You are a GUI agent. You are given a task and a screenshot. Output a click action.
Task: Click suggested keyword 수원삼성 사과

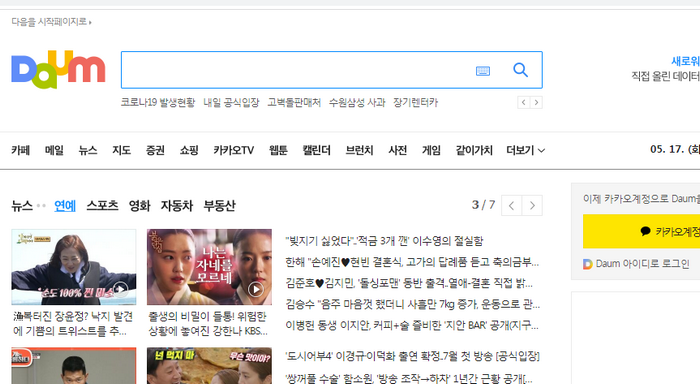[x=357, y=103]
